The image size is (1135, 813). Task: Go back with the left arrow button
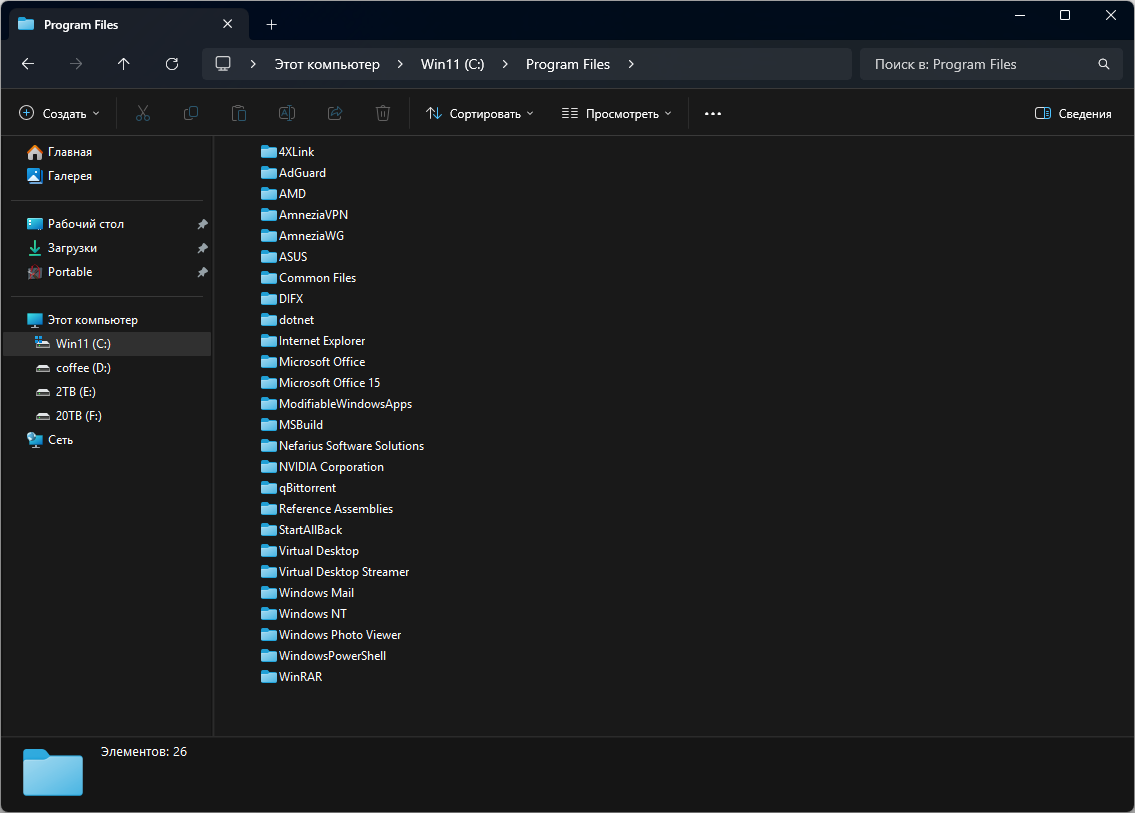(28, 64)
